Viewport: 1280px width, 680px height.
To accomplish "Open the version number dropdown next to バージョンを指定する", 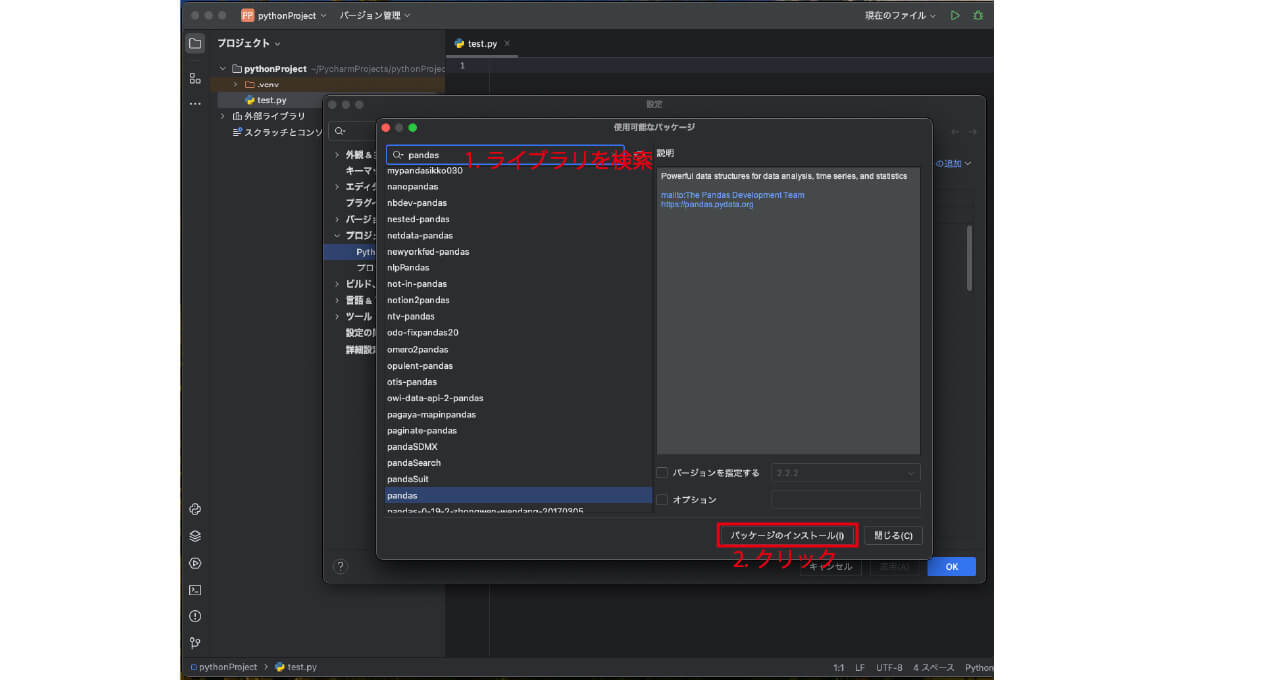I will click(911, 472).
